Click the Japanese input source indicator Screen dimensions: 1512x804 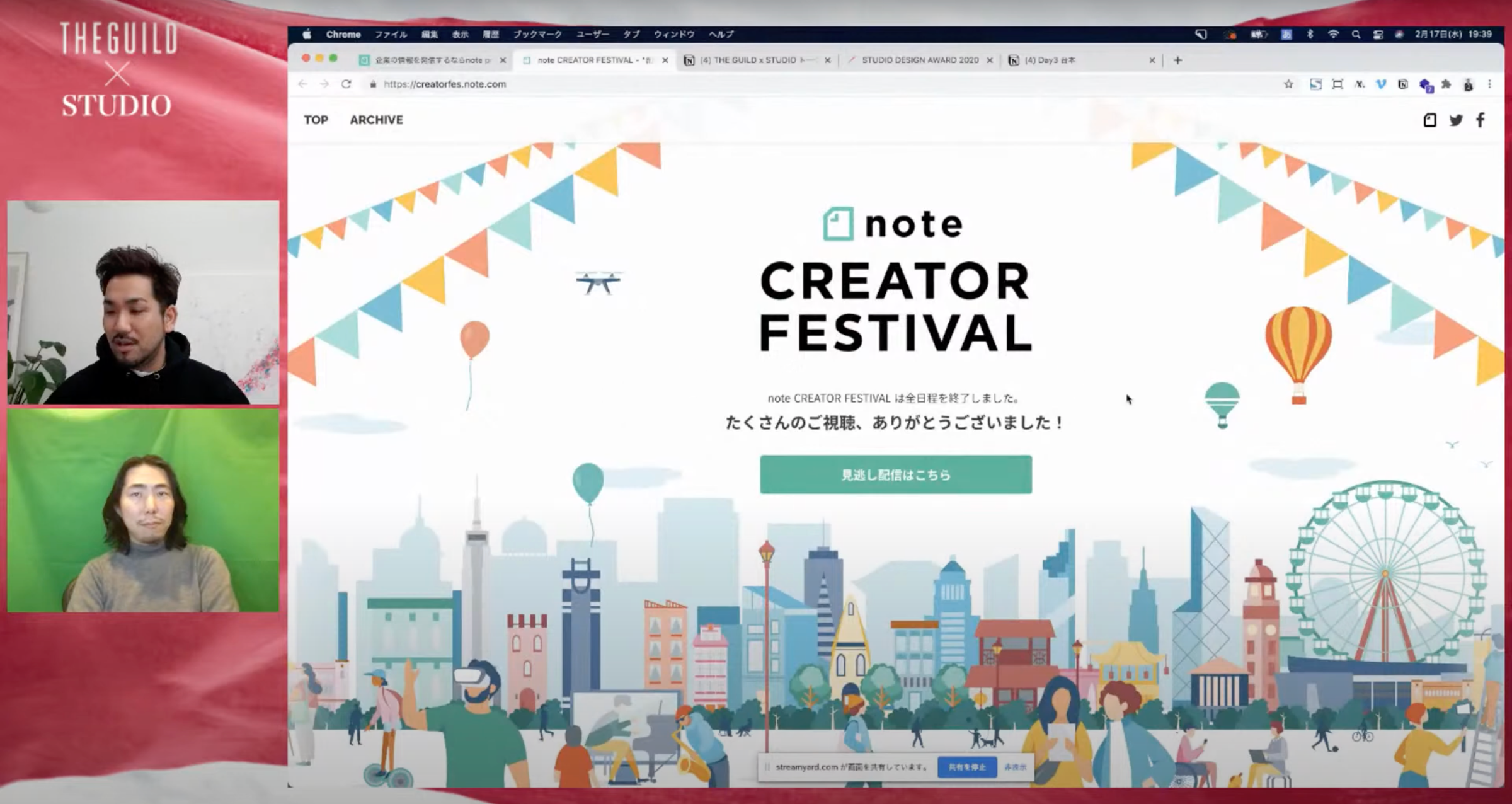click(x=1286, y=34)
